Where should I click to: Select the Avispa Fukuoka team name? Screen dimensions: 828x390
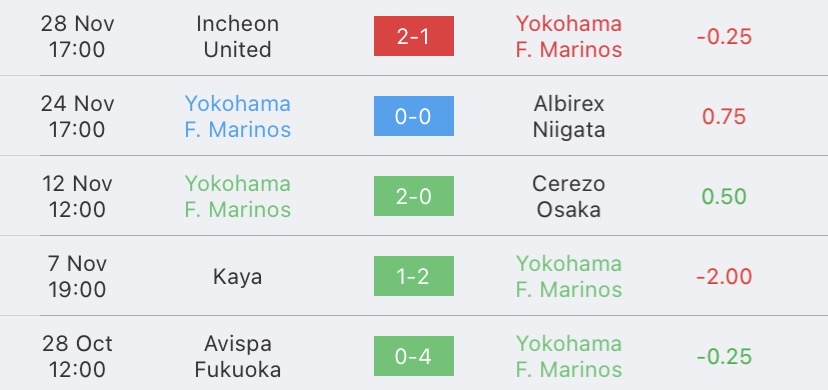[x=238, y=357]
